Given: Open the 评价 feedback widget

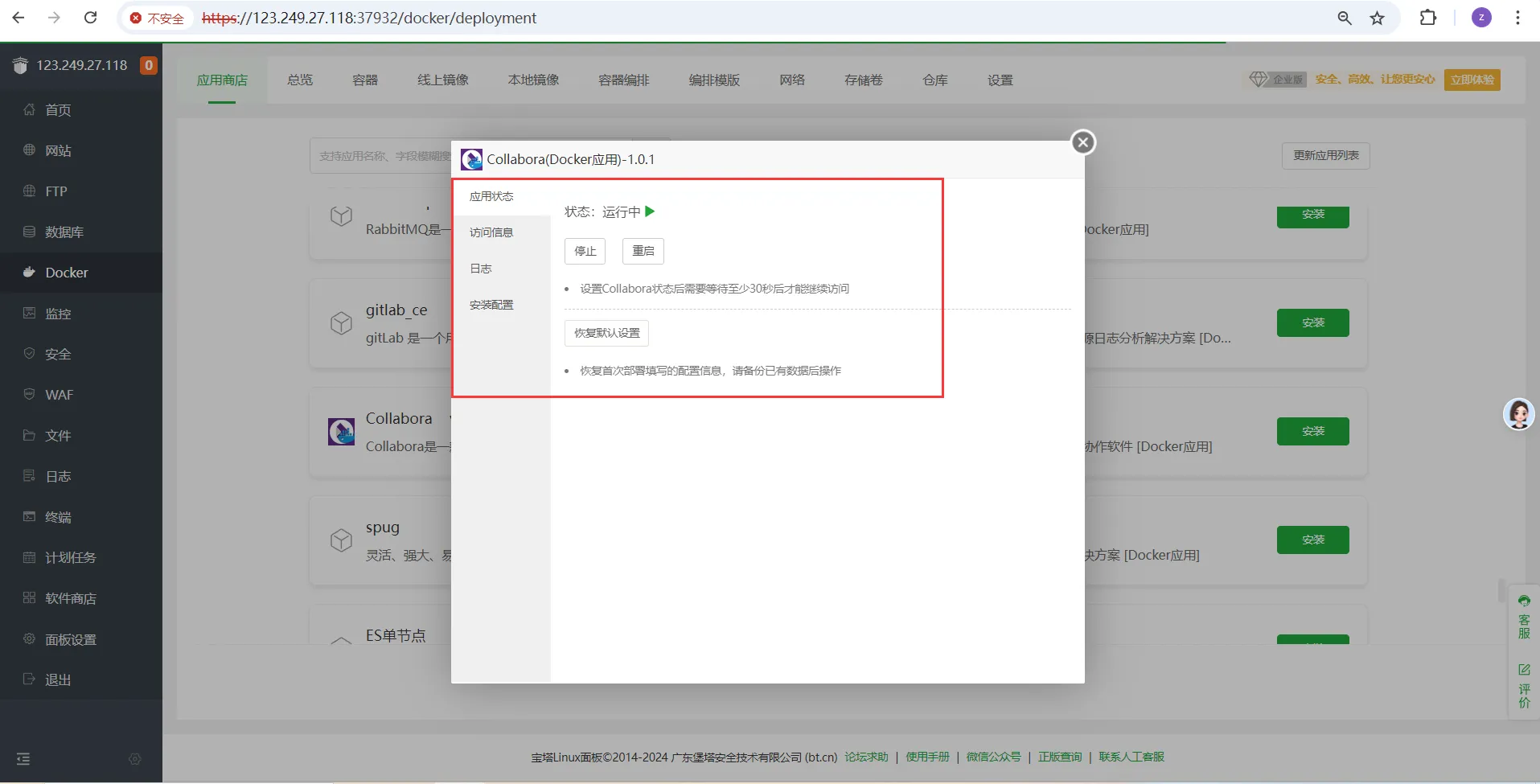Looking at the screenshot, I should pos(1524,686).
